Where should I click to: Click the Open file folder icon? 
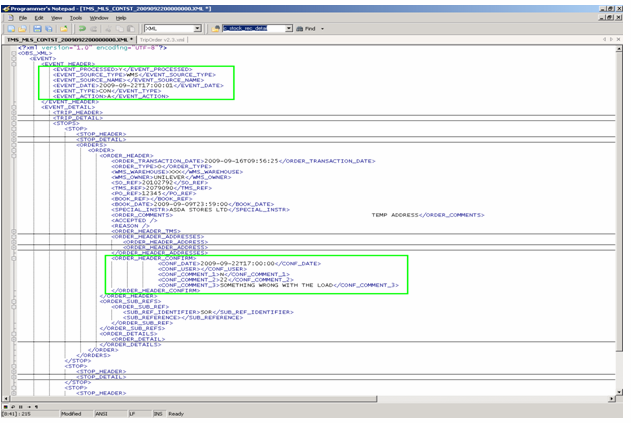pyautogui.click(x=22, y=29)
